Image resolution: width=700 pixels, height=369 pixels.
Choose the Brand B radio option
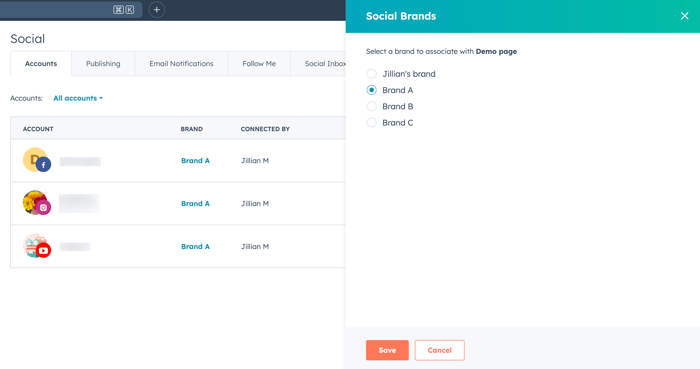371,106
